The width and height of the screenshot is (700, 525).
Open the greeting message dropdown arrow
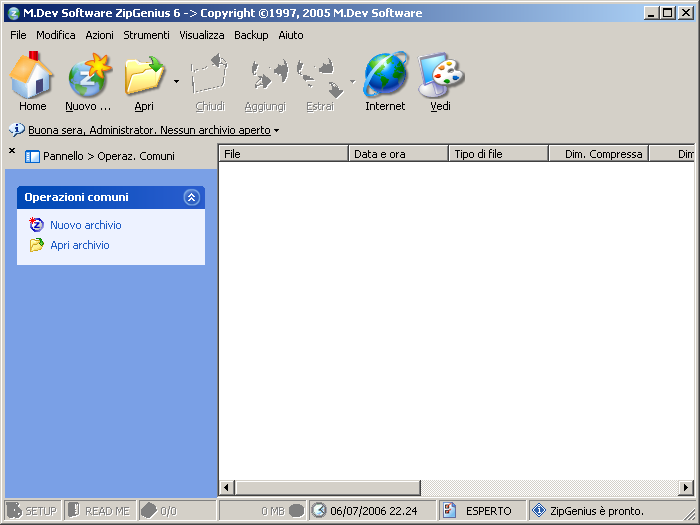click(276, 130)
